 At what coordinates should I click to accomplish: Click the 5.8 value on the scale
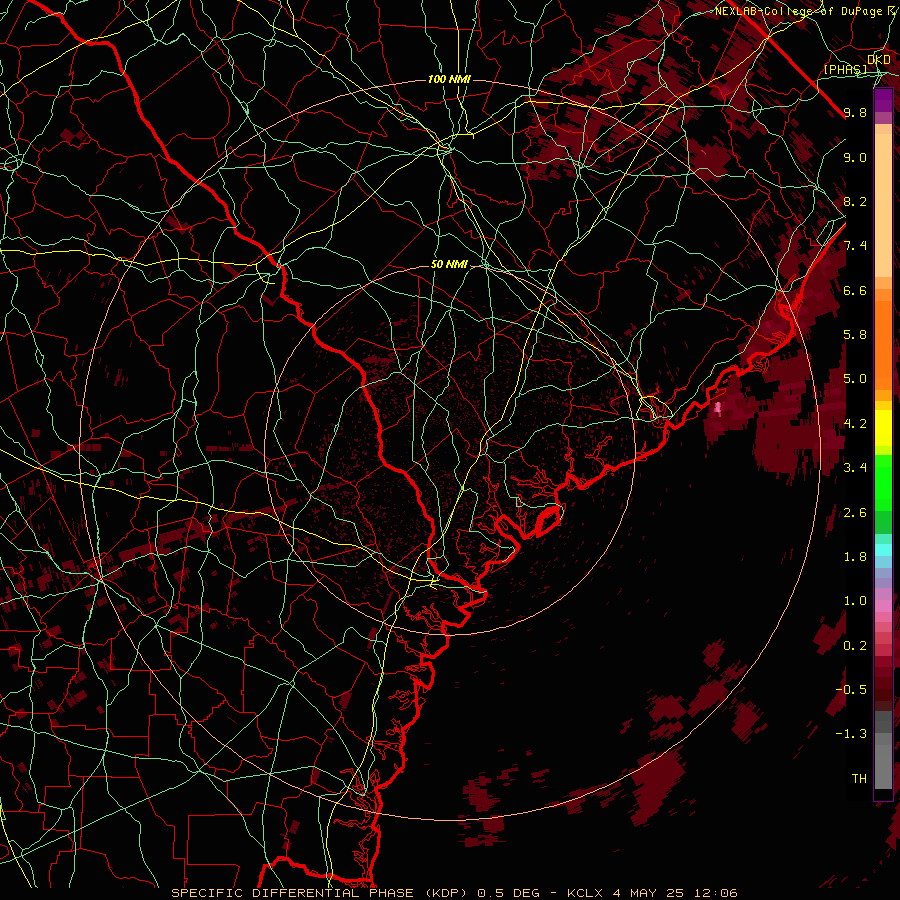(x=855, y=335)
